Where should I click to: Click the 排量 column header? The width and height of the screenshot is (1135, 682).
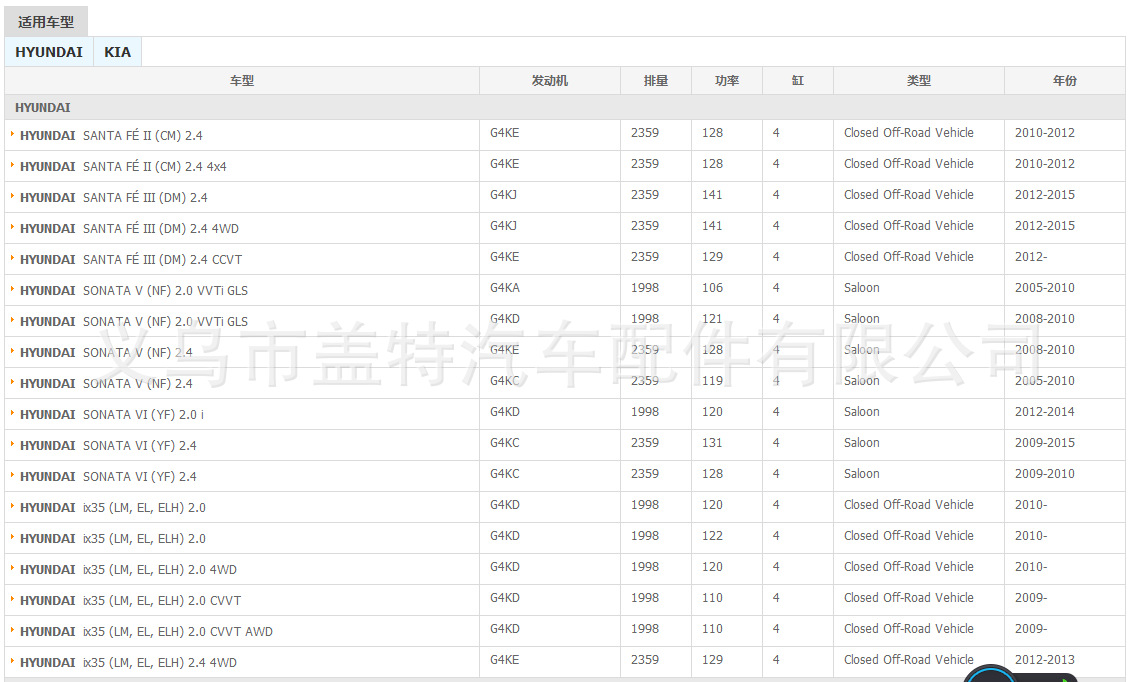656,81
